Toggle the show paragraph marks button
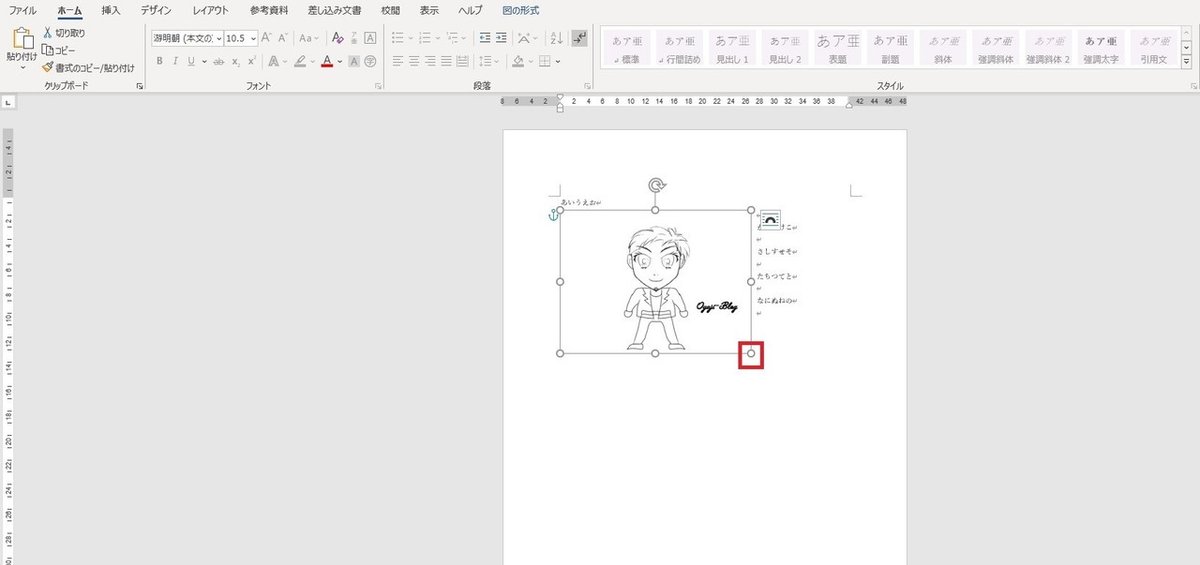This screenshot has width=1200, height=565. (x=580, y=38)
